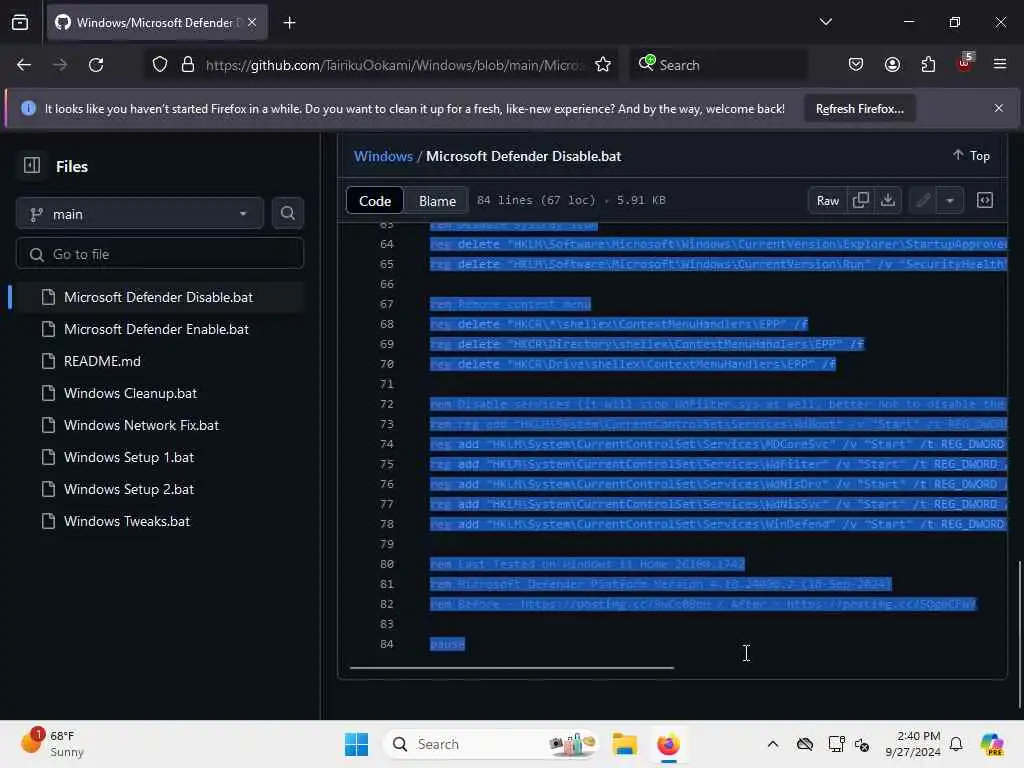Click the horizontal code scrollbar
Screen dimensions: 1024x768
511,667
